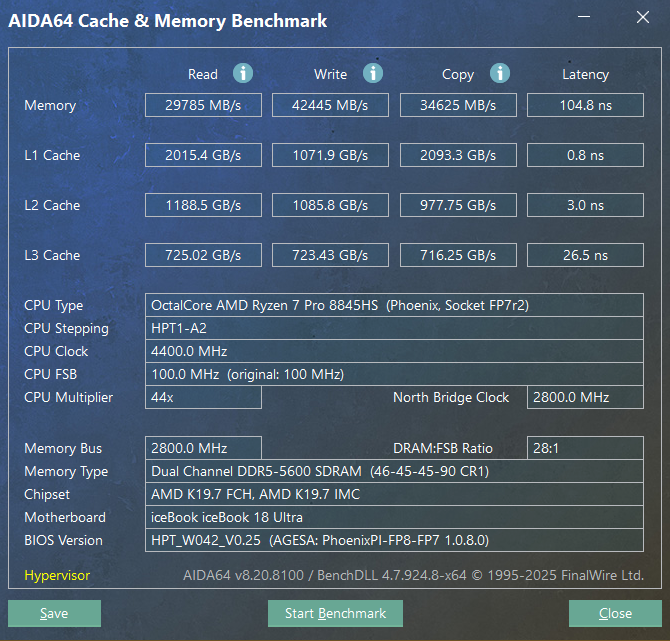The image size is (670, 641).
Task: Select L2 Cache write 1085.8 GB/s
Action: (330, 205)
